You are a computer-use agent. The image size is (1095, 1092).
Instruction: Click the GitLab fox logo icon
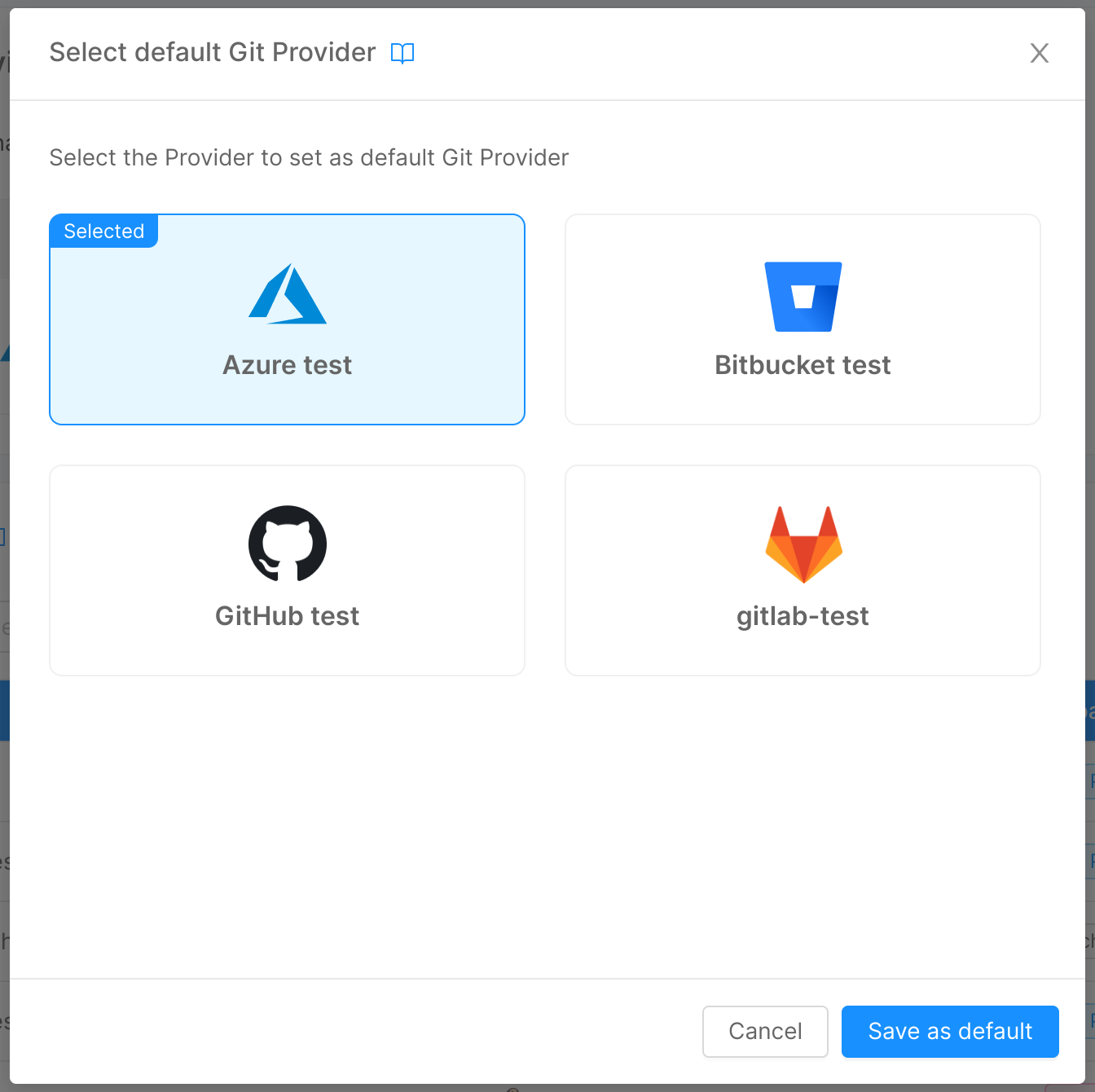coord(803,544)
